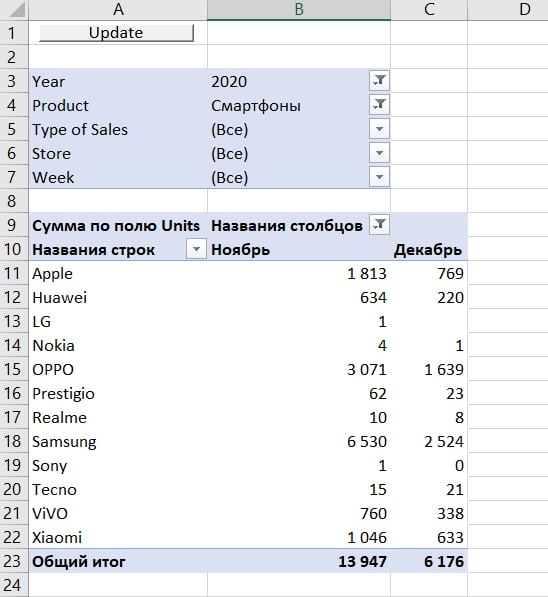Click OPPO's November value 3 071
Viewport: 548px width, 597px height.
click(299, 369)
